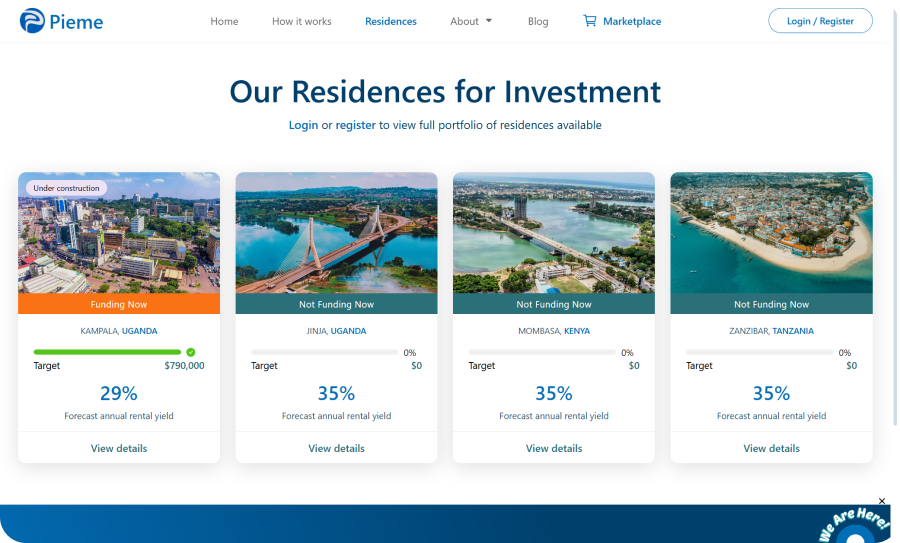This screenshot has height=543, width=900.
Task: Click the Jinja funding progress bar
Action: (324, 352)
